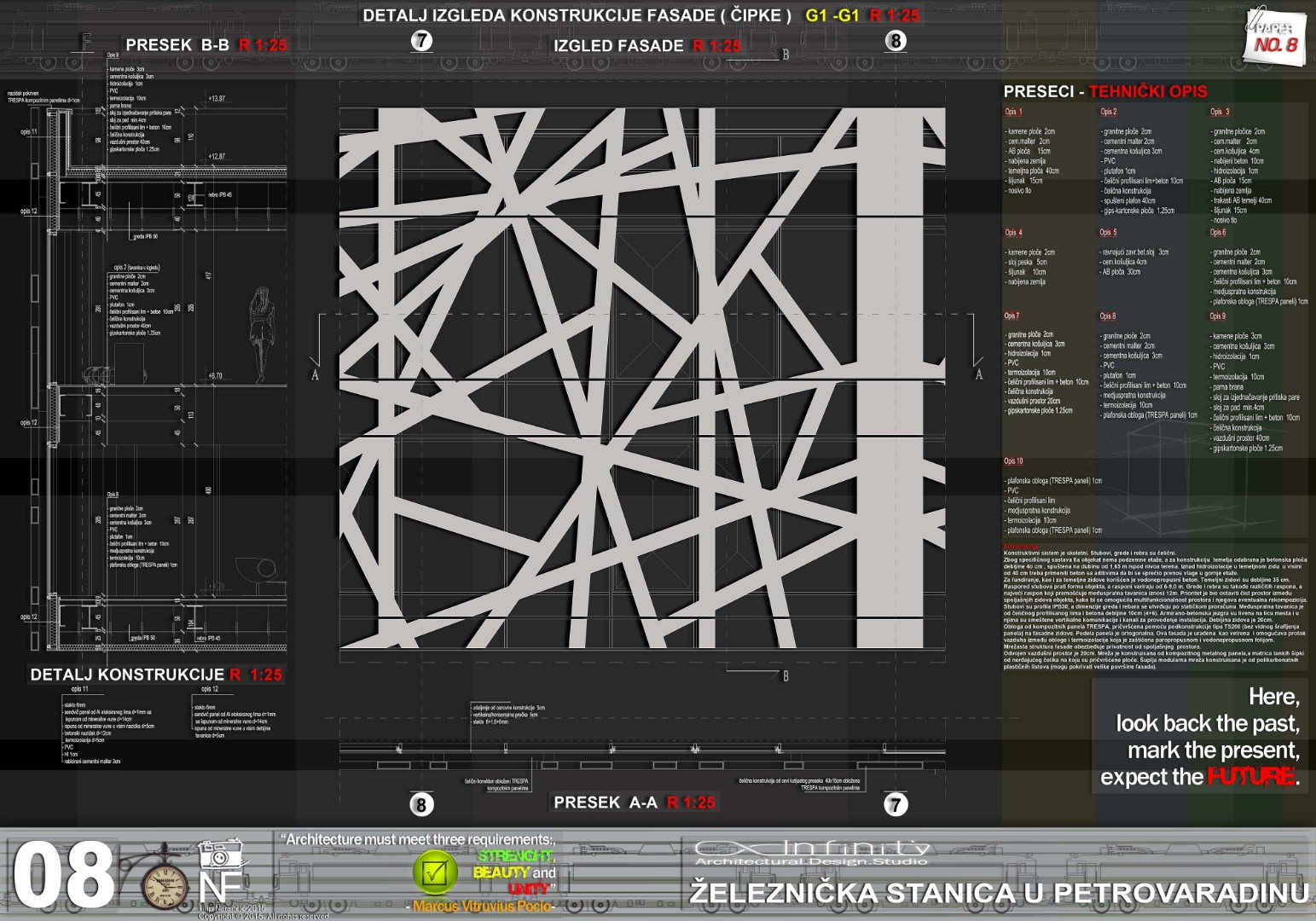Click the red FUTURE word
The image size is (1316, 921).
(1251, 777)
